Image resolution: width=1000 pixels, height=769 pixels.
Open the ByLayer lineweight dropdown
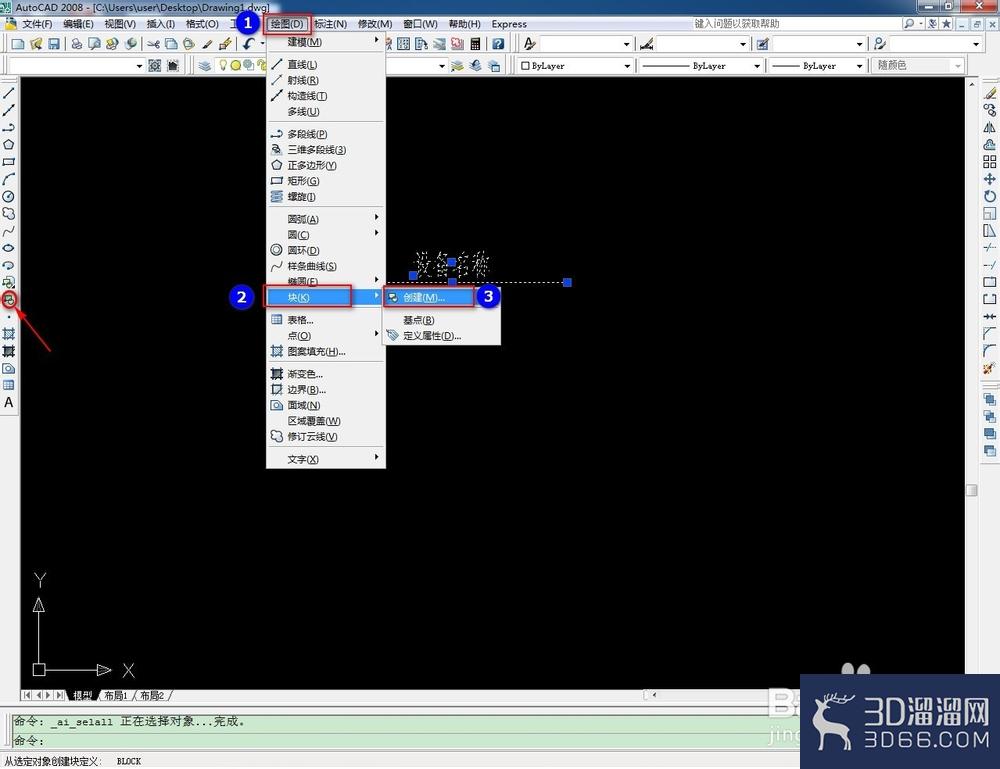[x=816, y=66]
